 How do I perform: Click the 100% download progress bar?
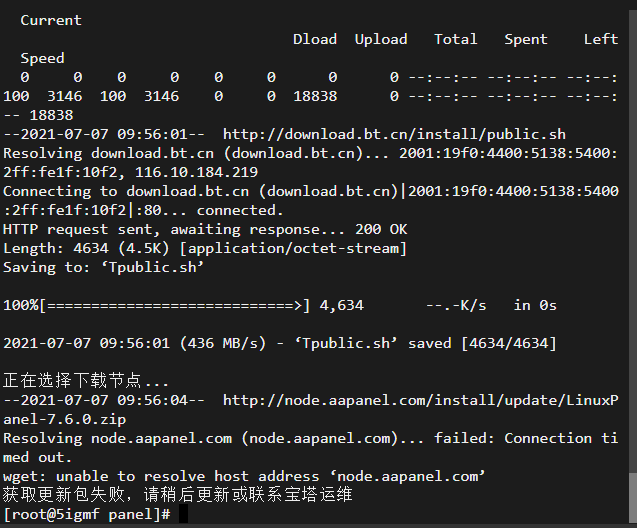(x=156, y=305)
